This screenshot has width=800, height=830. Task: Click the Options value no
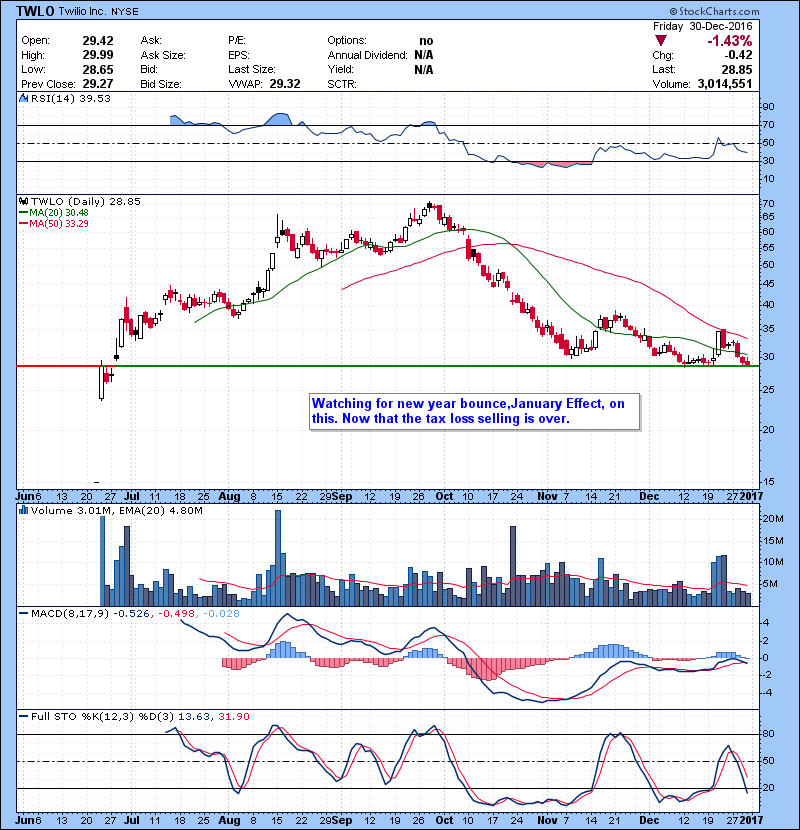tap(426, 41)
